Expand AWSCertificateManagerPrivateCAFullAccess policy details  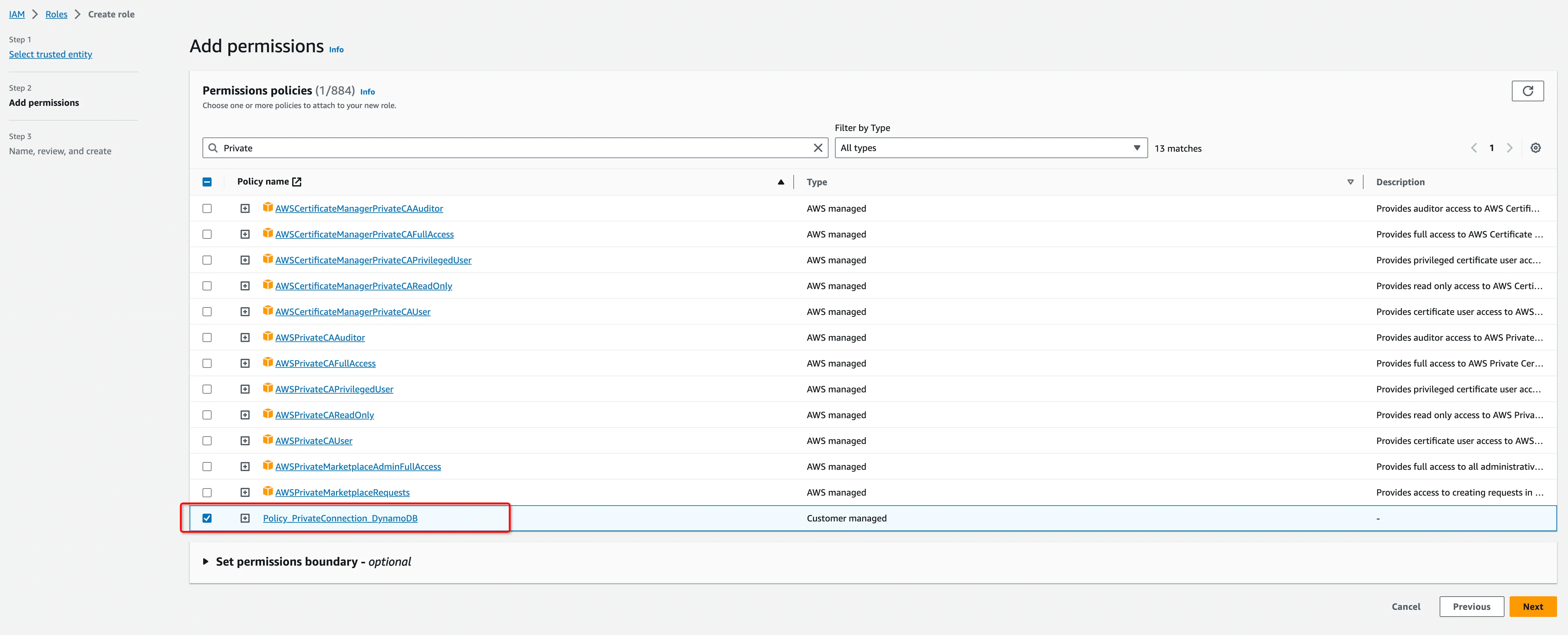[245, 234]
